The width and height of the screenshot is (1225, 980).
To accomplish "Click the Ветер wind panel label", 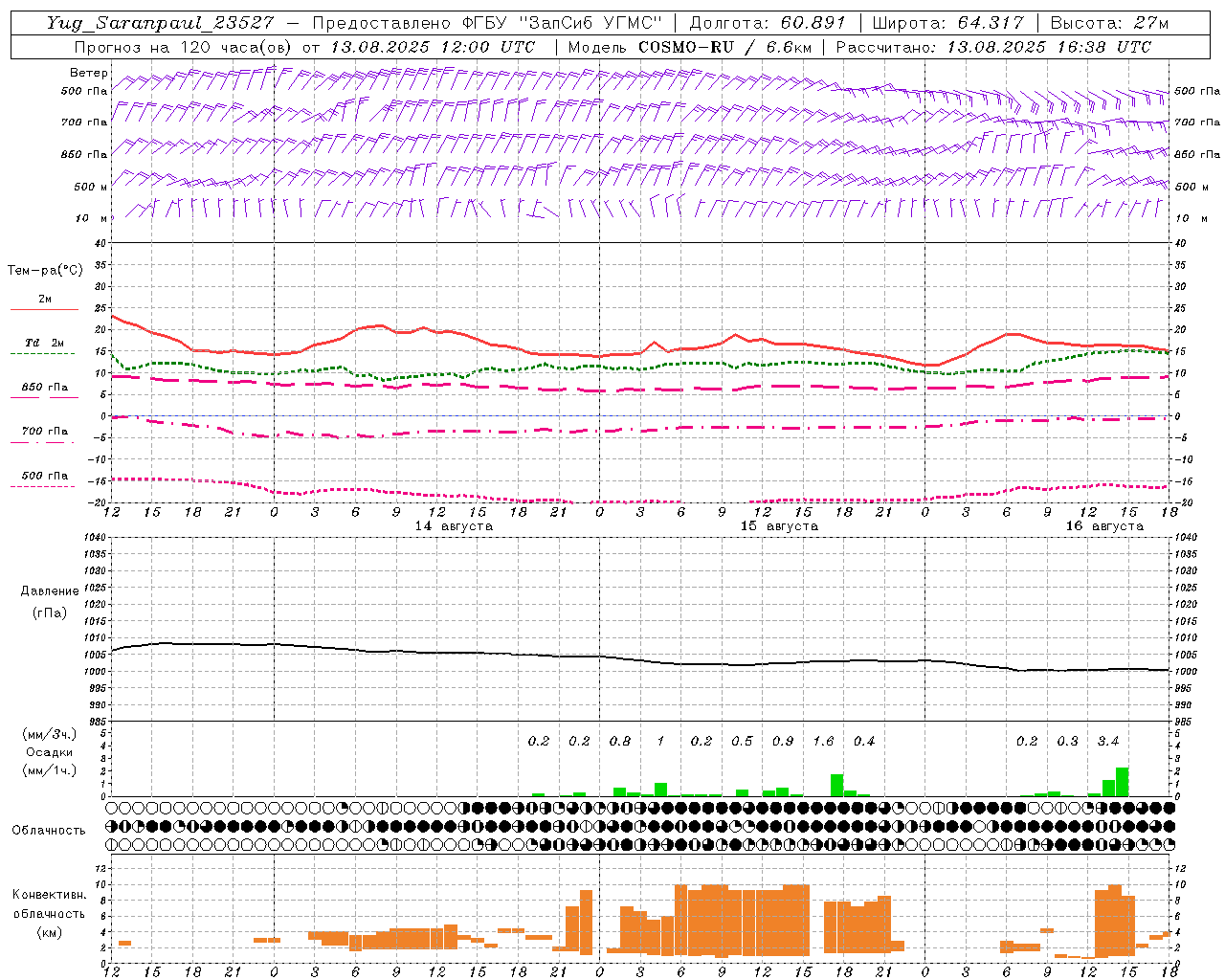I will (89, 73).
